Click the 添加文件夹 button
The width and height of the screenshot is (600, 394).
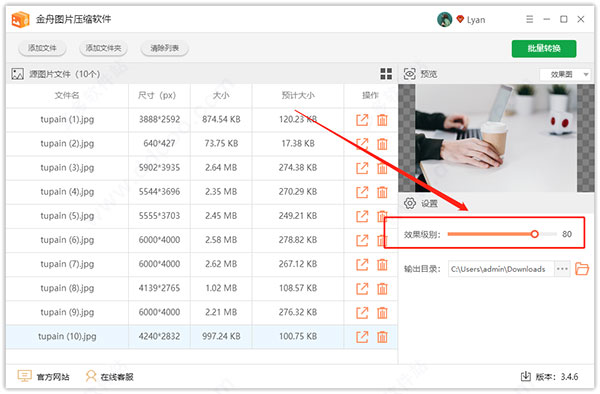tap(103, 48)
